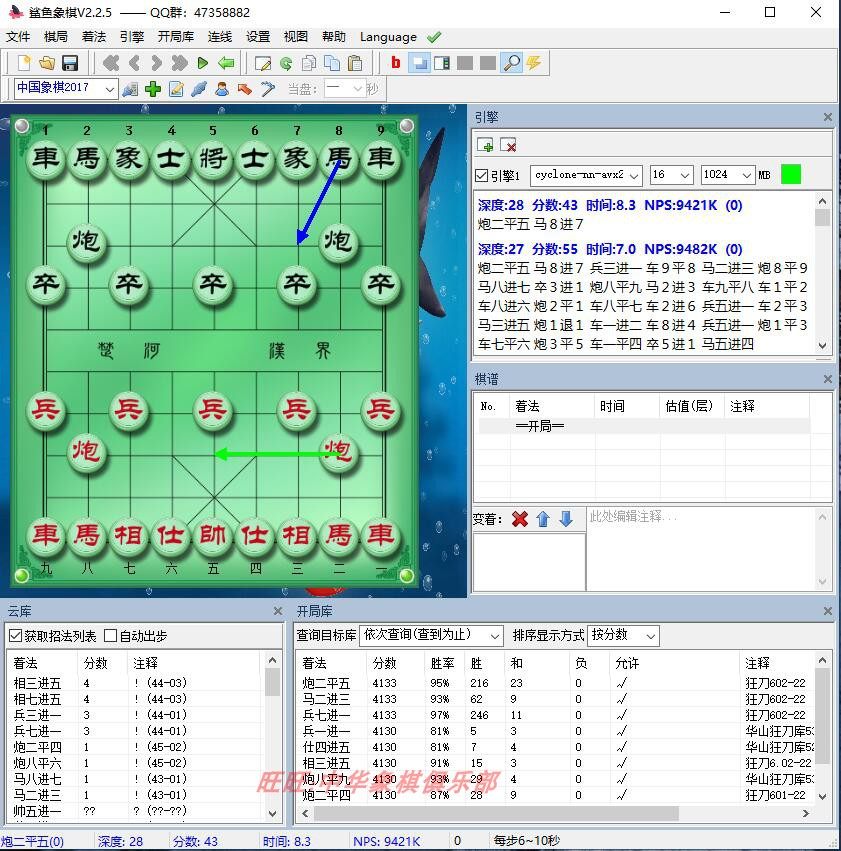Delete variation with red X button
Image resolution: width=841 pixels, height=851 pixels.
[x=519, y=519]
